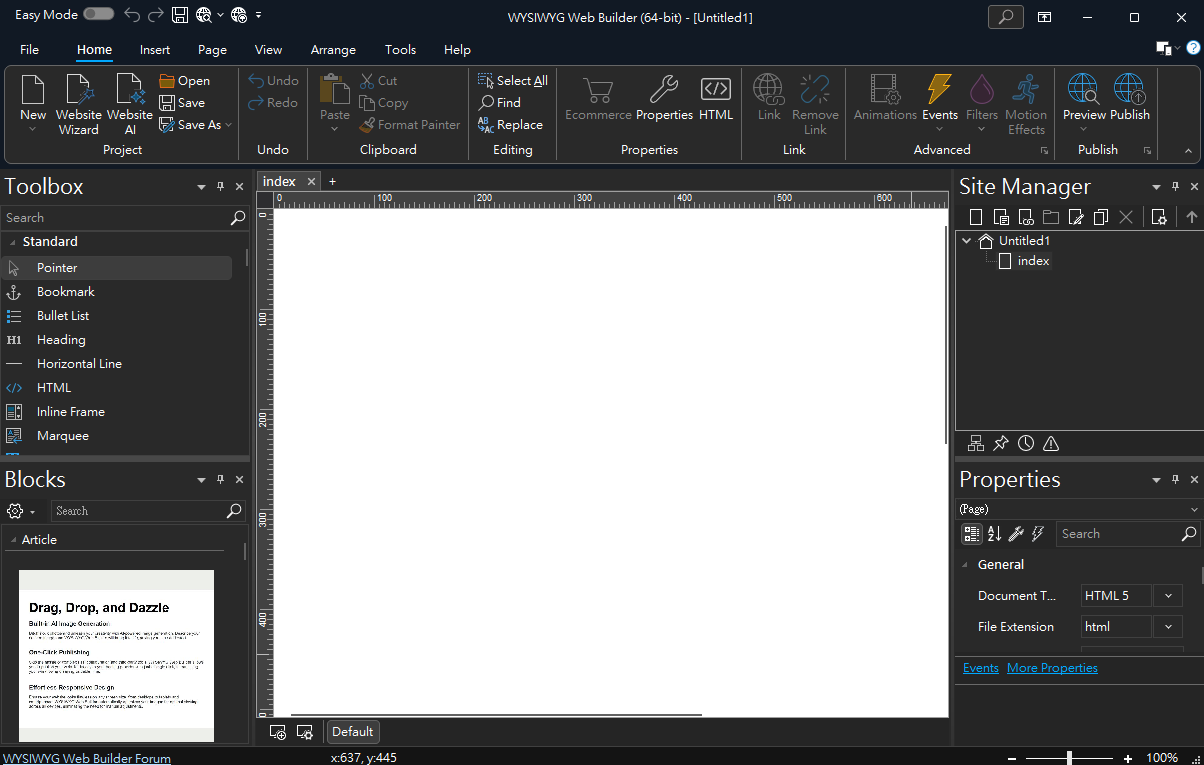The height and width of the screenshot is (765, 1204).
Task: Select the Bullet List toolbox item
Action: [x=118, y=316]
